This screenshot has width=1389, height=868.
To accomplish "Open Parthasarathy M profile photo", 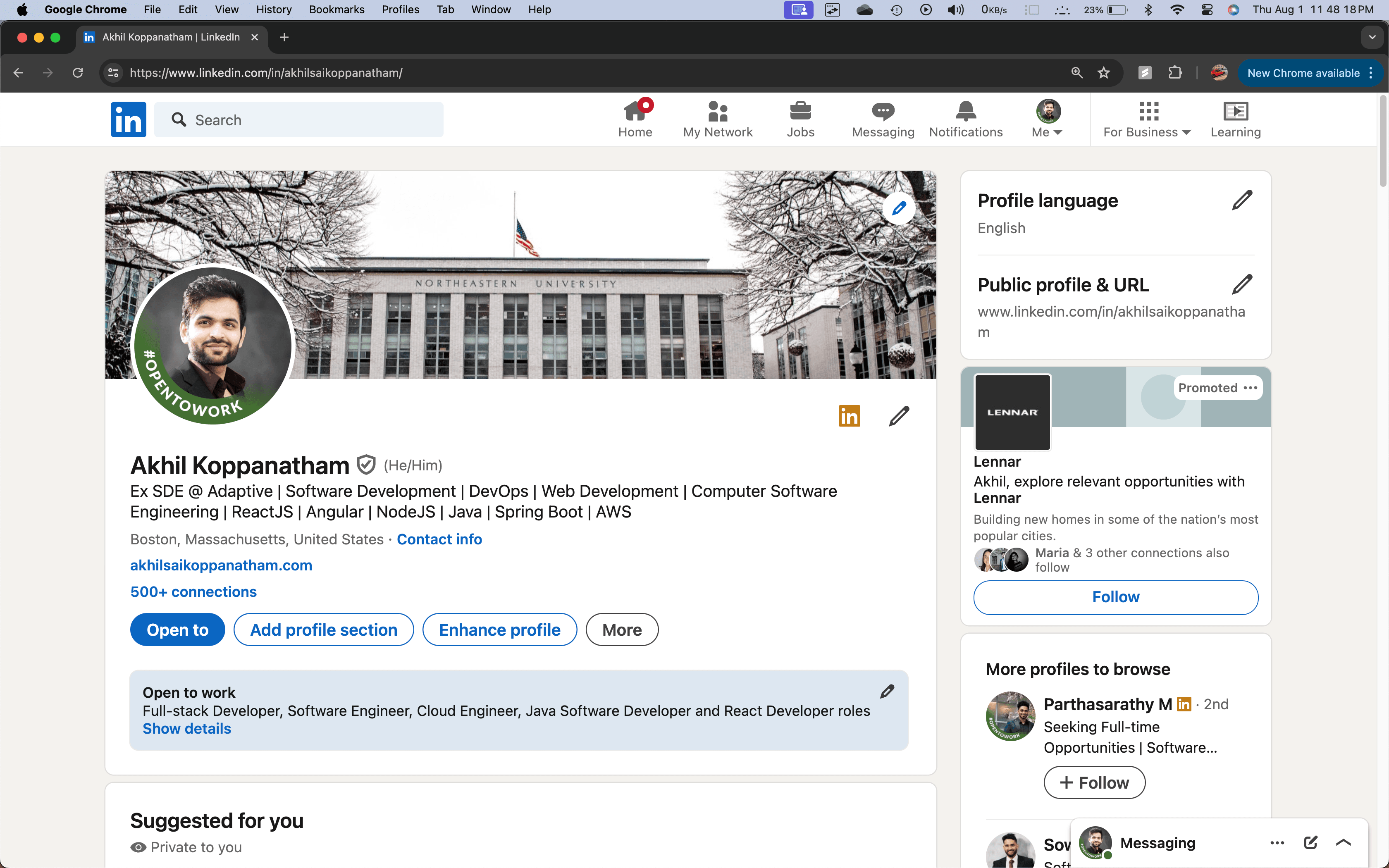I will (1010, 716).
